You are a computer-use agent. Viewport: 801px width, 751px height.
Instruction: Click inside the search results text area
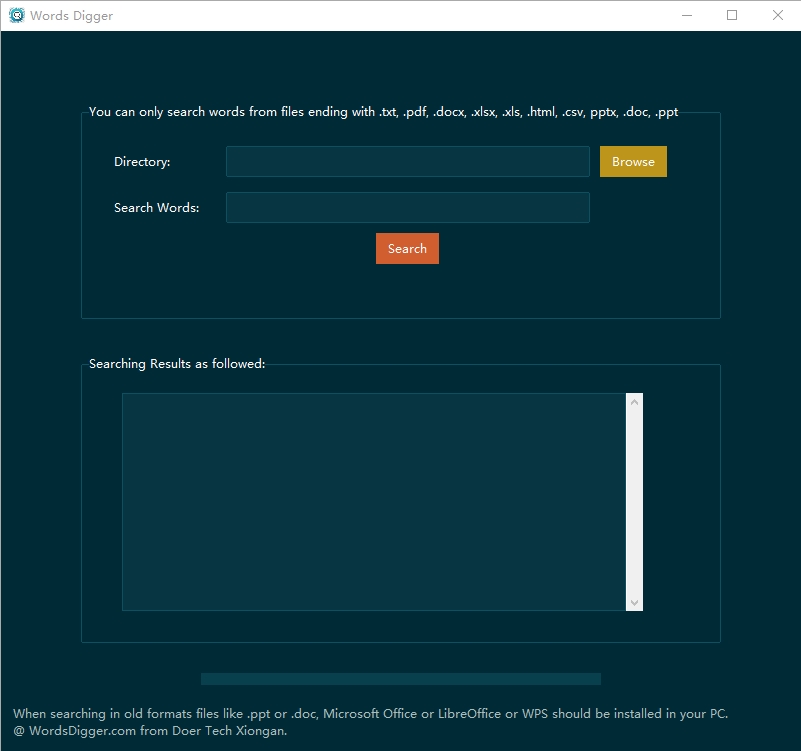click(x=374, y=501)
